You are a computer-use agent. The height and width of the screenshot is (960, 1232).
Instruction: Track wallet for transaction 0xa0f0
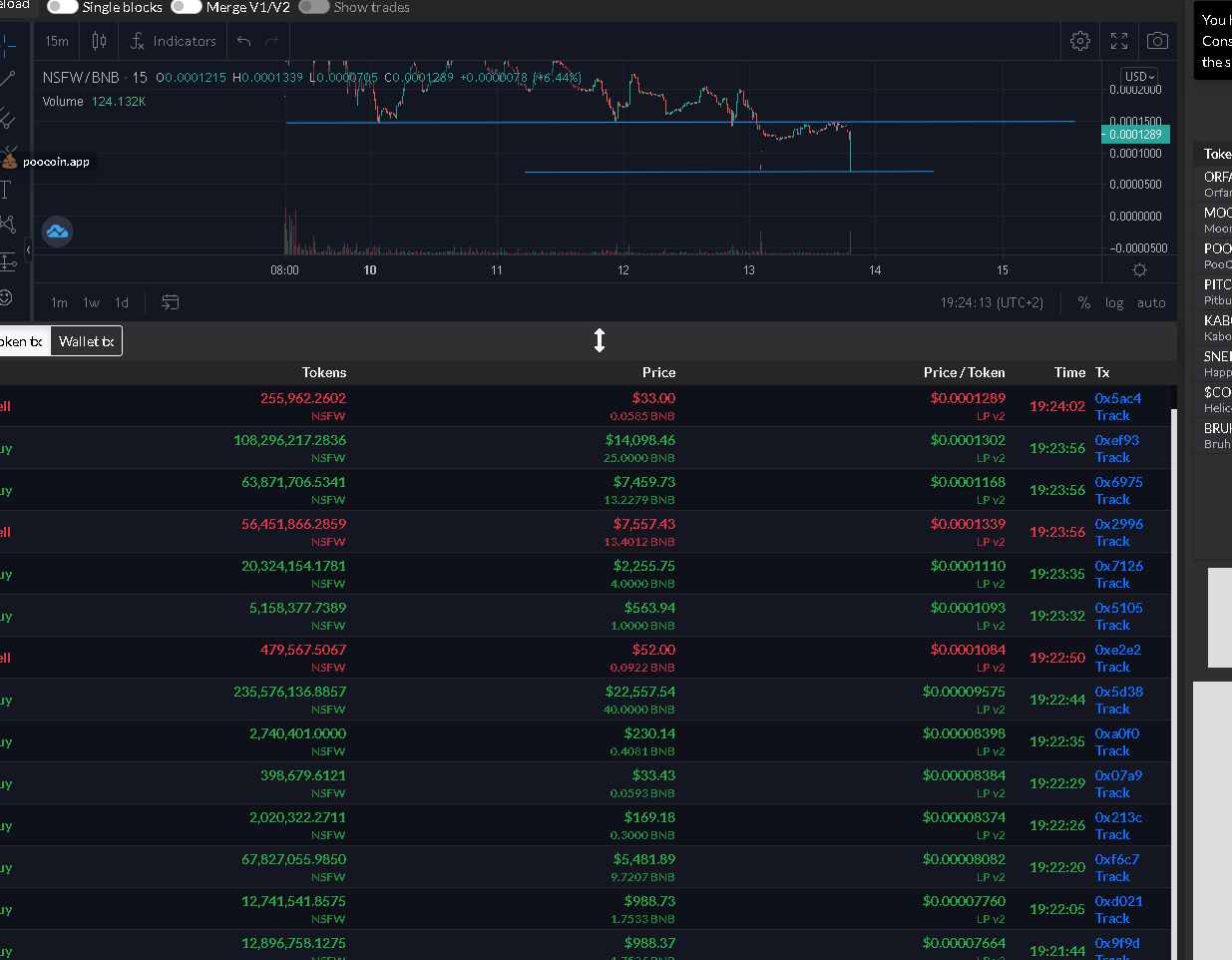click(x=1112, y=751)
